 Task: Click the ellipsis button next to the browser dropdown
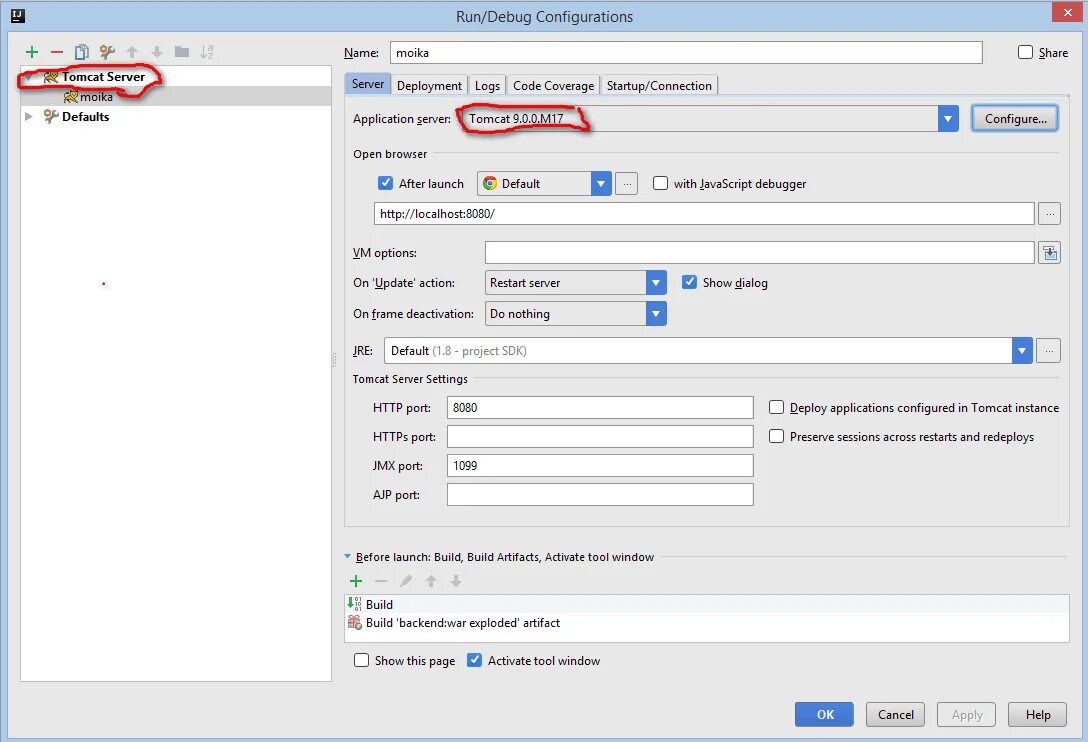tap(627, 184)
